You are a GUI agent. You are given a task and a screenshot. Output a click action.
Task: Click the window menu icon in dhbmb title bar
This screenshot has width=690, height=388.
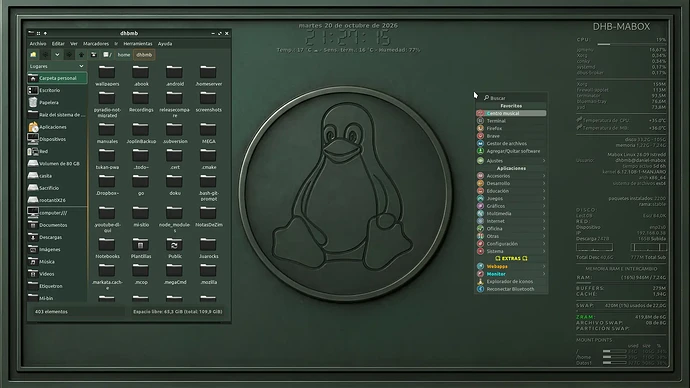tap(31, 33)
